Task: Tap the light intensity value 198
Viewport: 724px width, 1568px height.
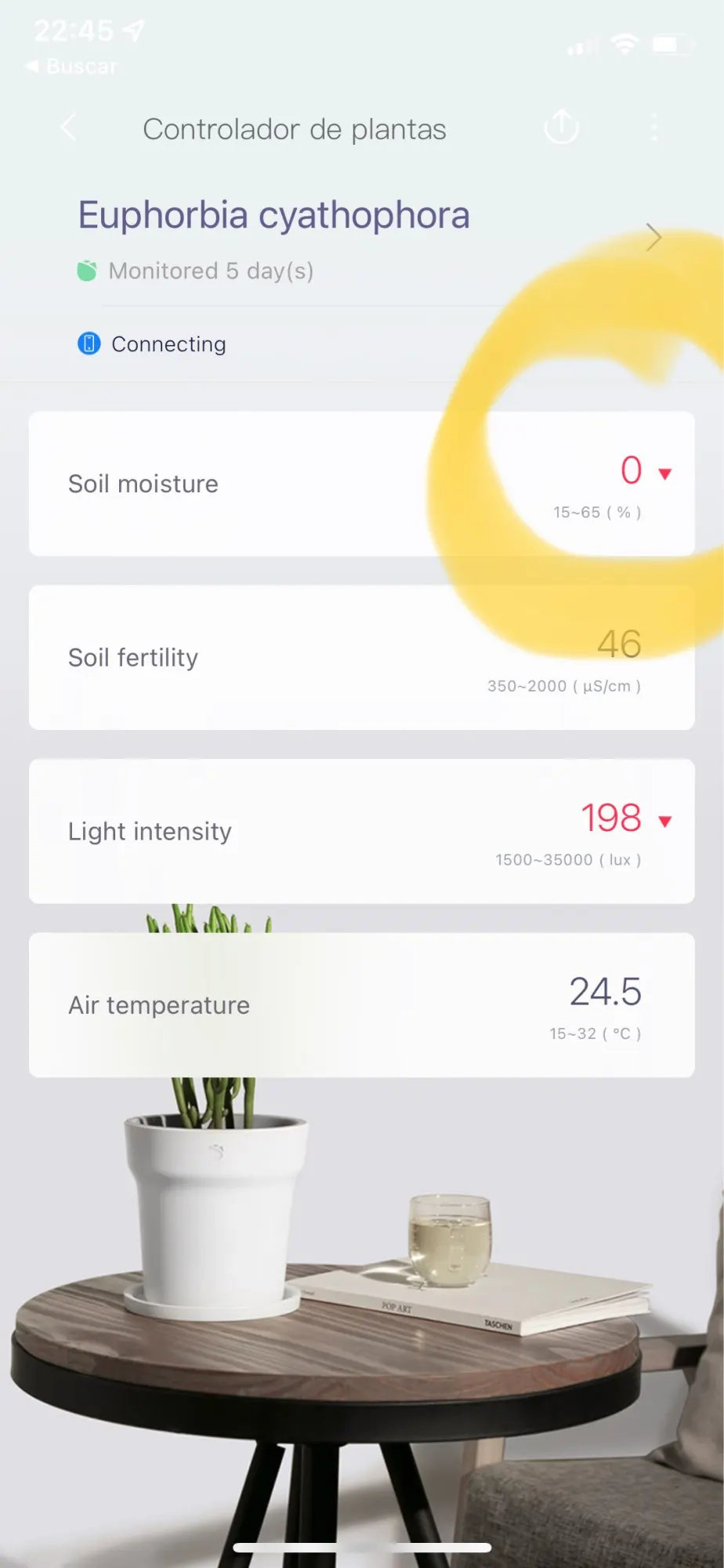Action: [x=611, y=818]
